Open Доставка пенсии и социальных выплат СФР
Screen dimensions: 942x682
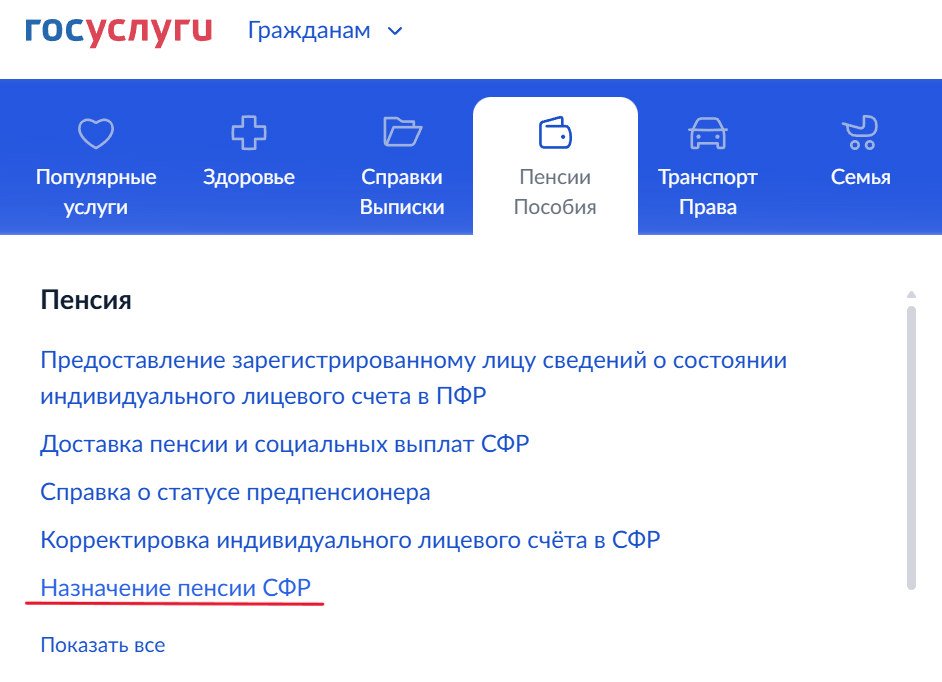coord(285,444)
